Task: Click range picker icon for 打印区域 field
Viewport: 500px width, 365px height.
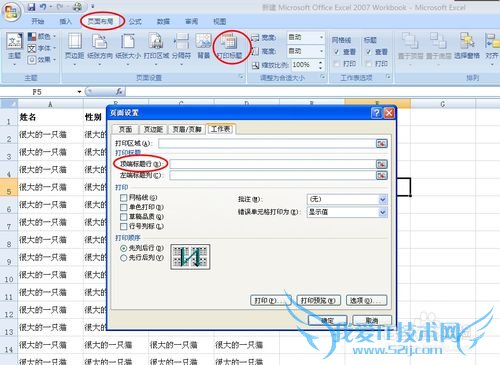Action: point(381,144)
